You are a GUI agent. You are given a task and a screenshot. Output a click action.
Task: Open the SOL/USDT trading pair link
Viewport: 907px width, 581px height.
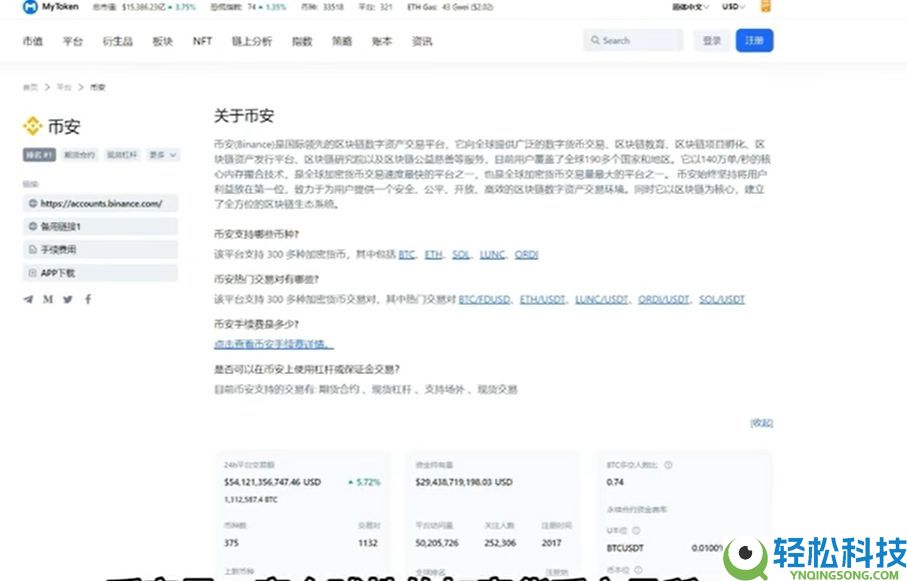pyautogui.click(x=722, y=300)
